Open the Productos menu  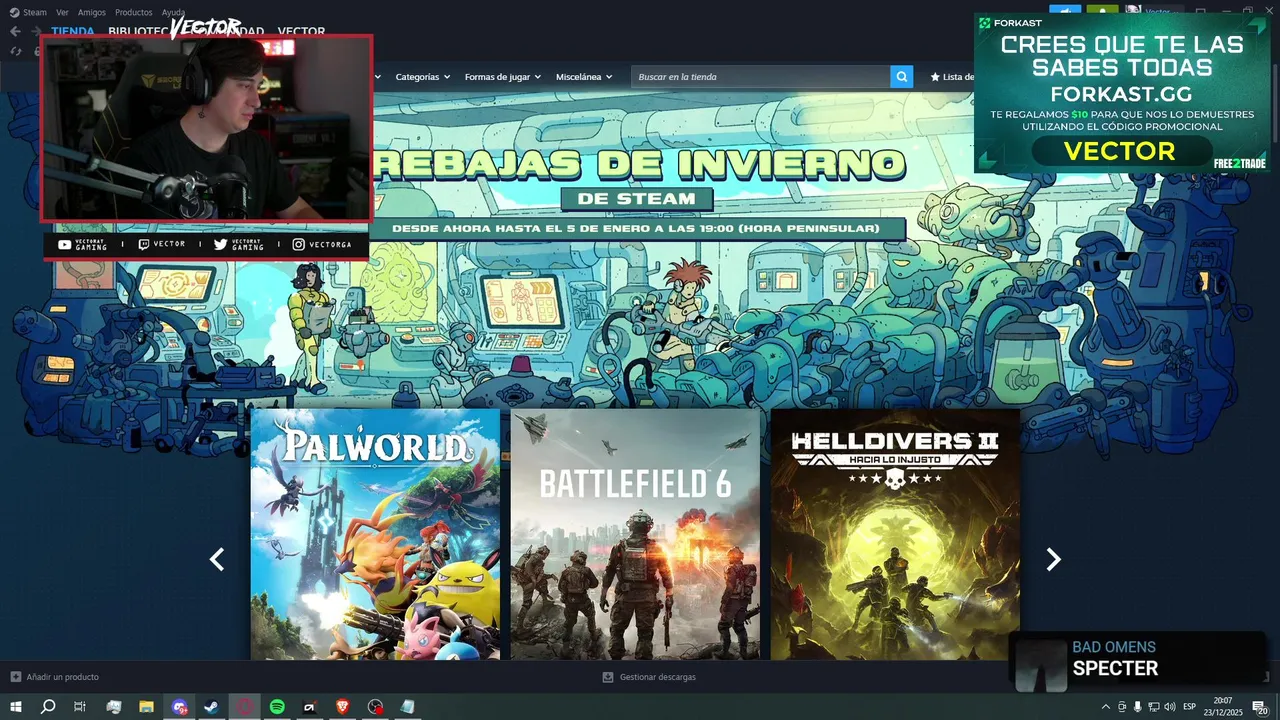pos(134,12)
